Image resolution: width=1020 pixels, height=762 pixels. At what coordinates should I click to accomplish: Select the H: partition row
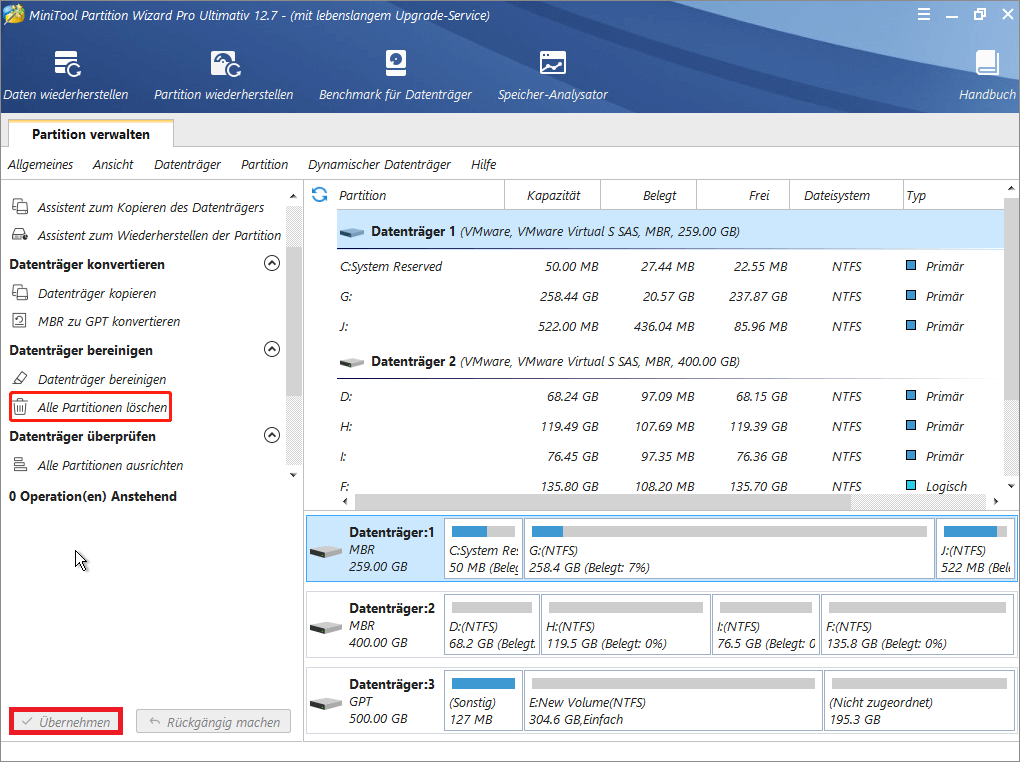tap(670, 427)
